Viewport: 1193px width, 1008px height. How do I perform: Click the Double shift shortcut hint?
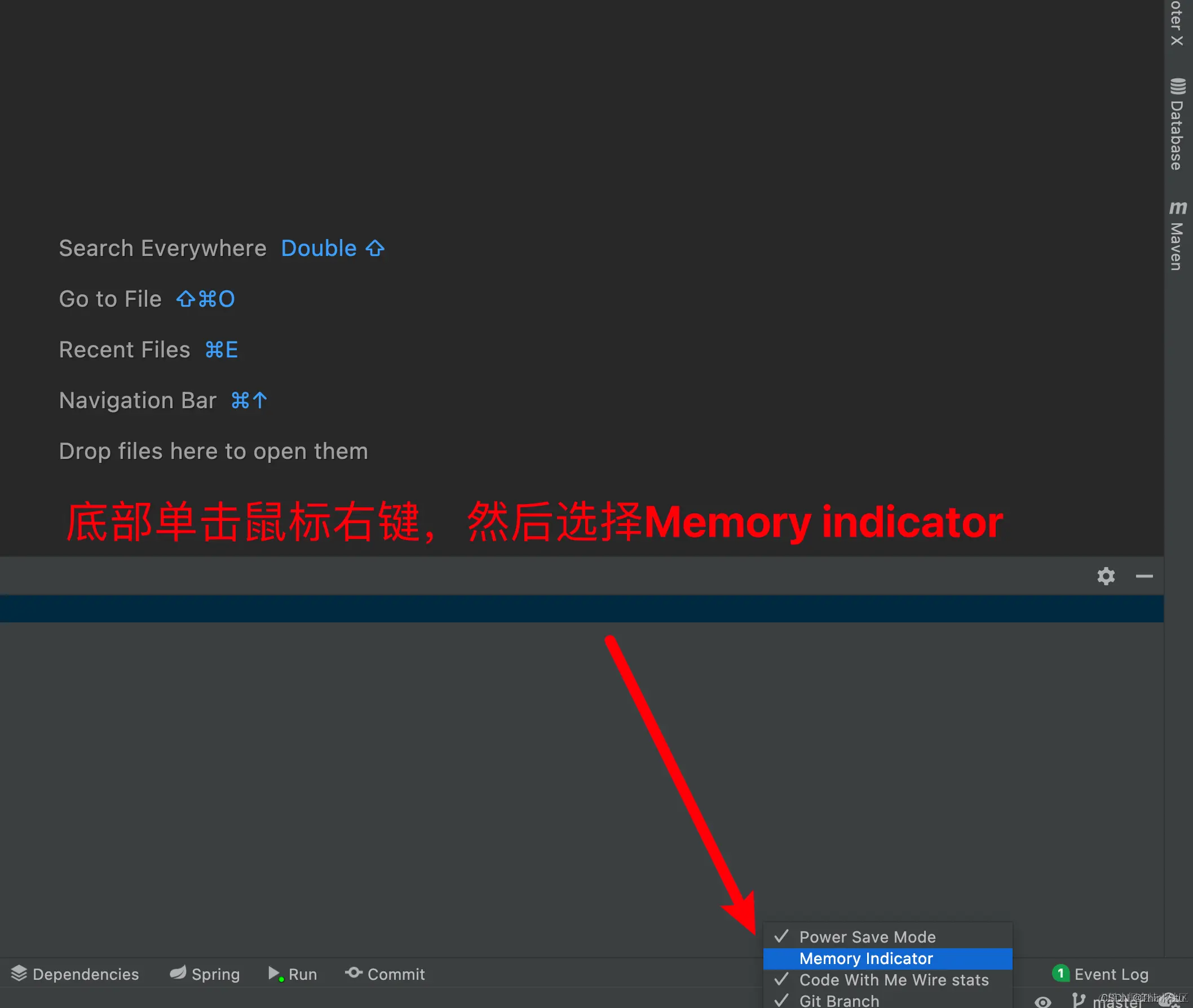[332, 249]
